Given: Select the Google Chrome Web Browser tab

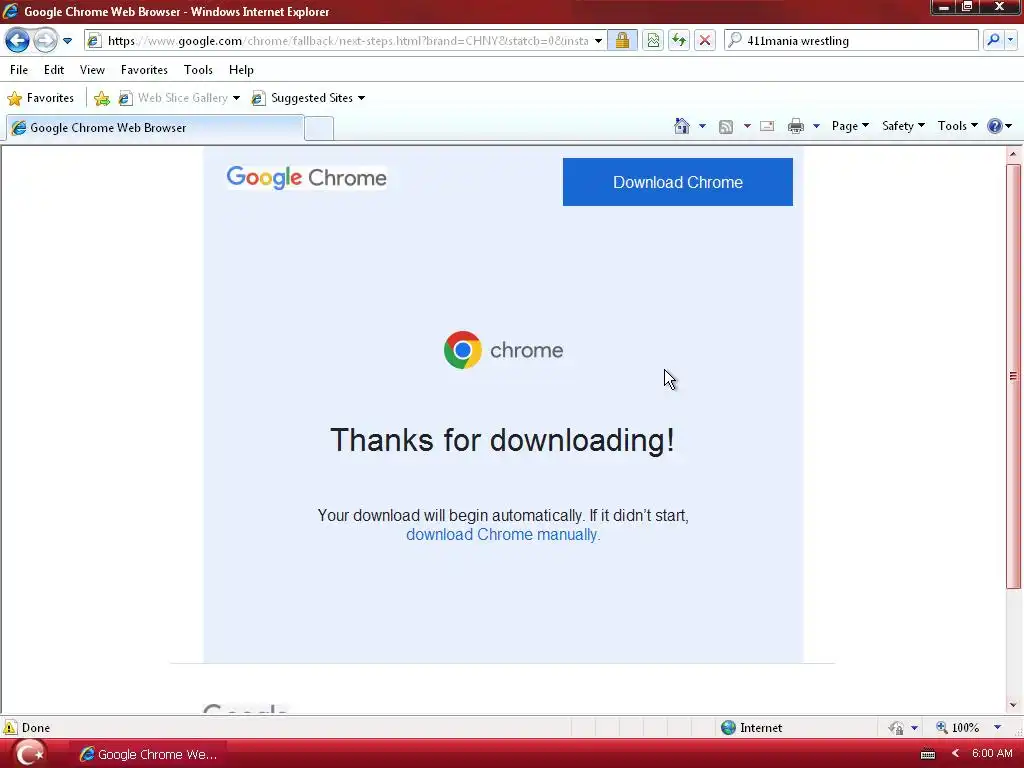Looking at the screenshot, I should 155,128.
